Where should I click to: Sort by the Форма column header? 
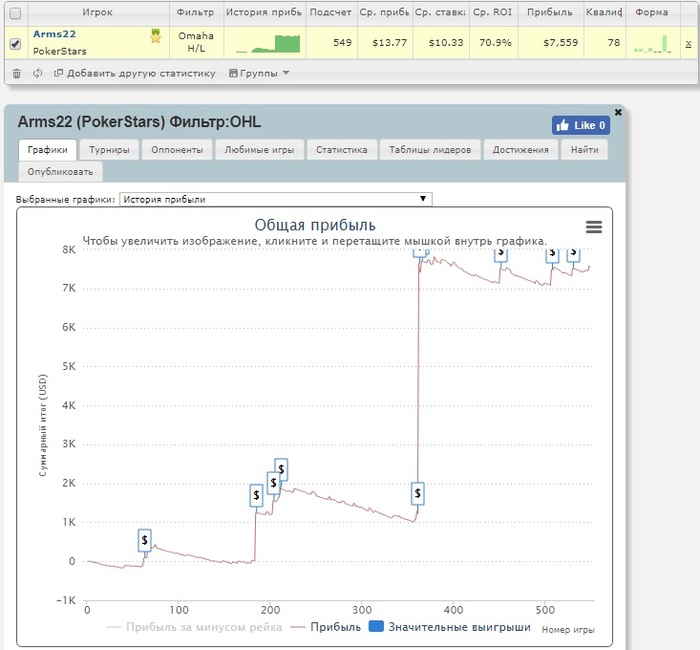tap(652, 12)
